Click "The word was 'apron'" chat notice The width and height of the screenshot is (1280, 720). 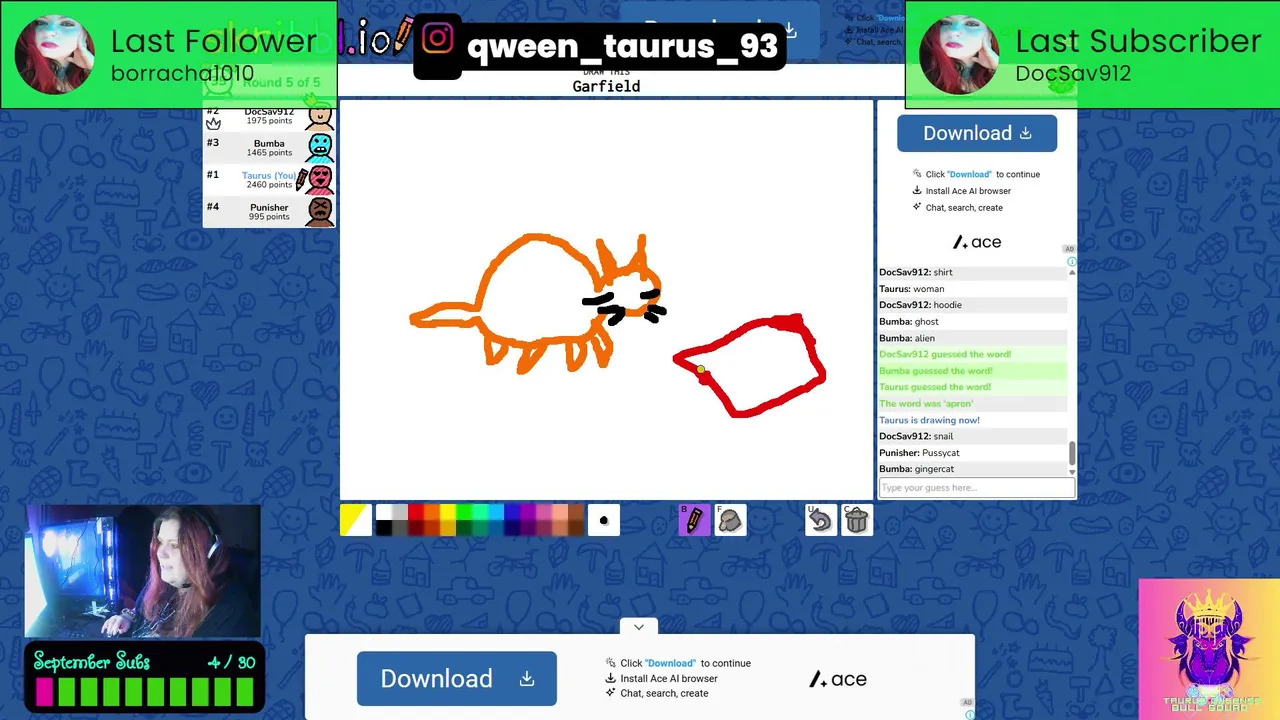pos(926,404)
